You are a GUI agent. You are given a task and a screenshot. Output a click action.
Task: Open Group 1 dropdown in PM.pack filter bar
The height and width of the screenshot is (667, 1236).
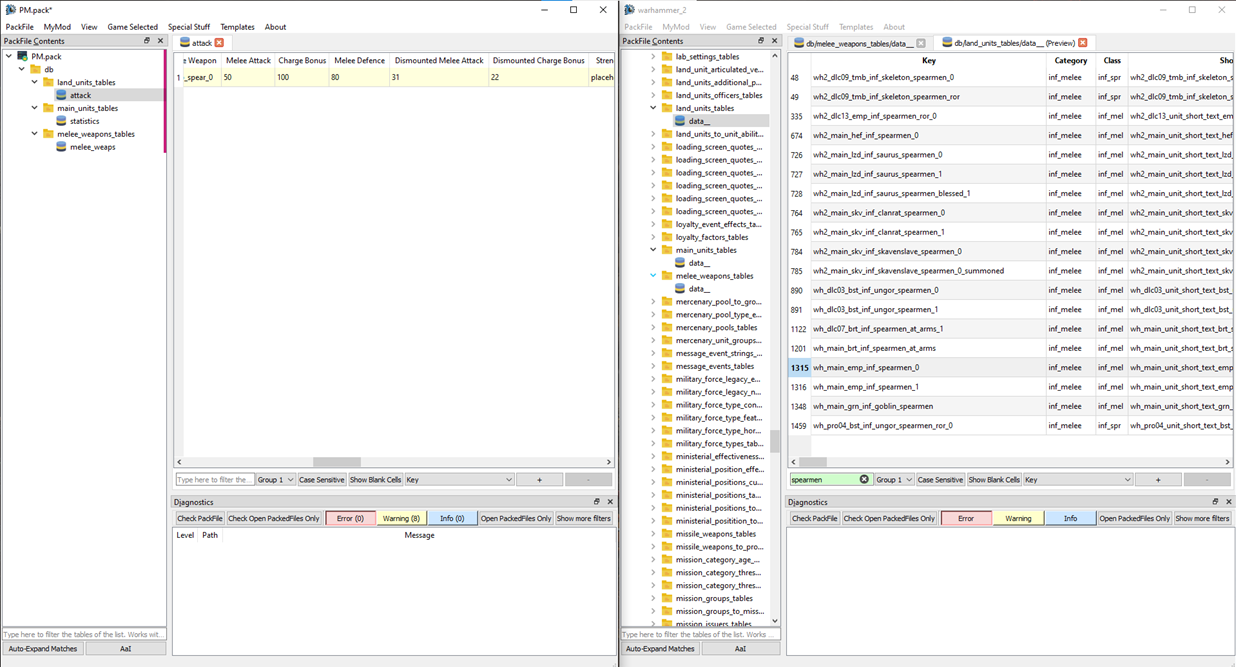276,480
